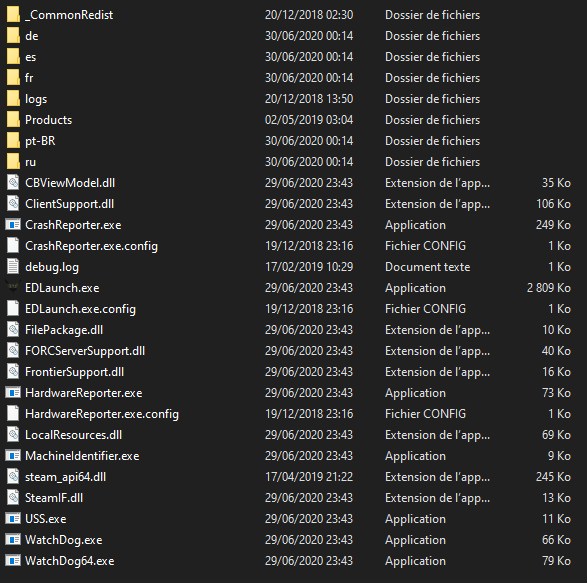
Task: Select the Products folder icon
Action: [13, 119]
